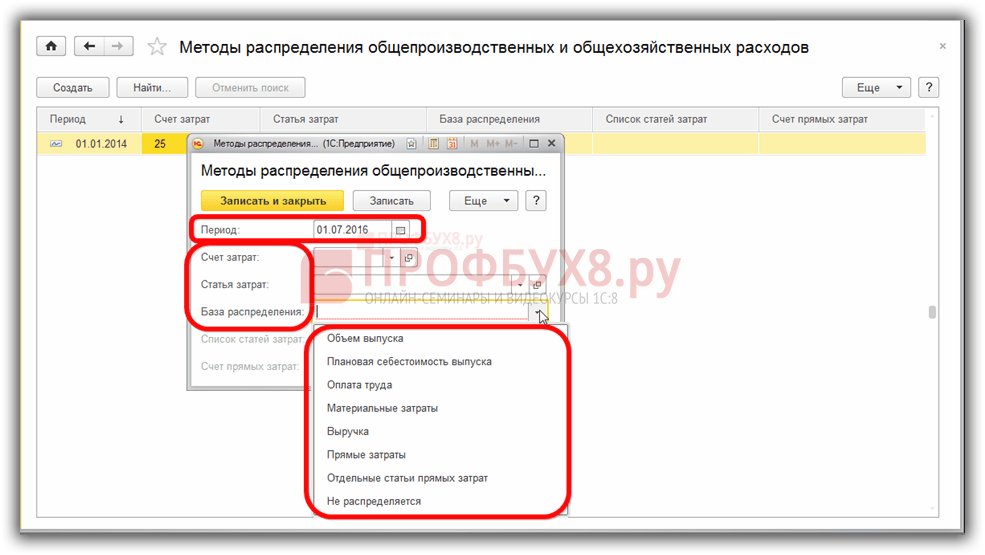The height and width of the screenshot is (555, 985).
Task: Open the Еще menu in the dialog
Action: 484,201
